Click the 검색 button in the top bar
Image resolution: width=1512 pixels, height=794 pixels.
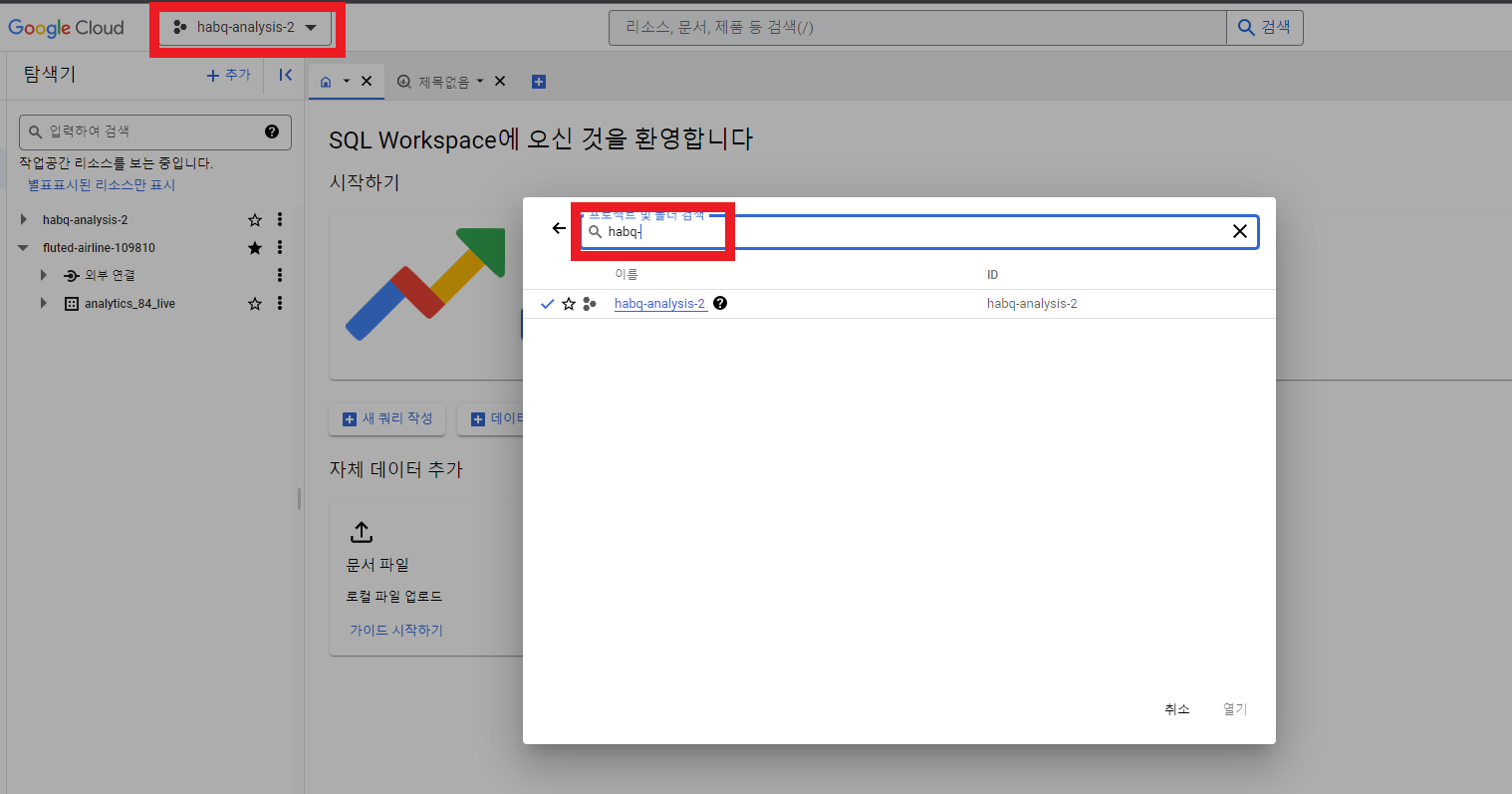tap(1264, 28)
